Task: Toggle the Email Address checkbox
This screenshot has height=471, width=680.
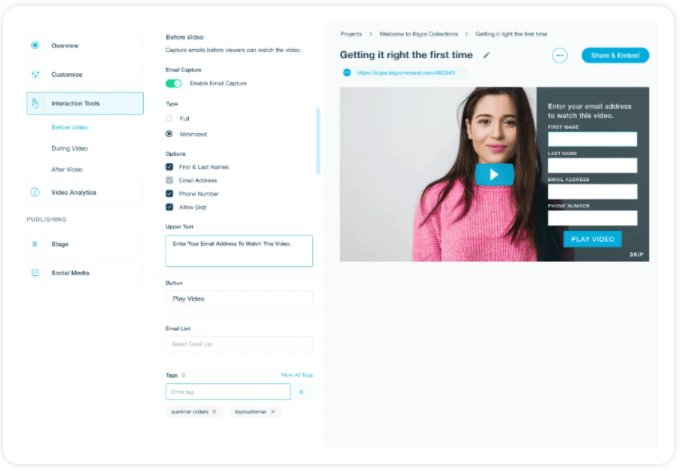Action: (169, 180)
